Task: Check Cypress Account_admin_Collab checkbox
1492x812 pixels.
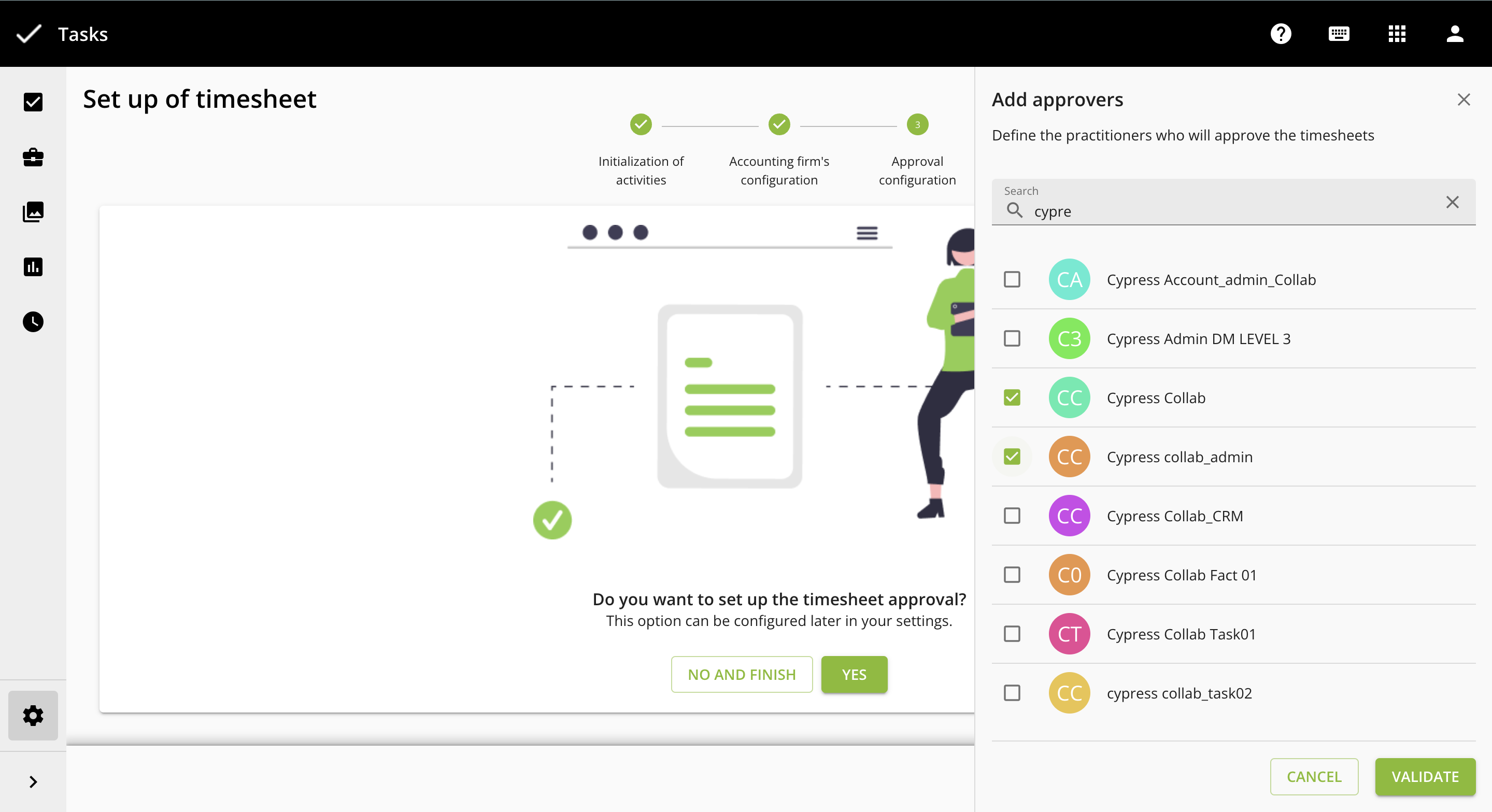Action: 1012,279
